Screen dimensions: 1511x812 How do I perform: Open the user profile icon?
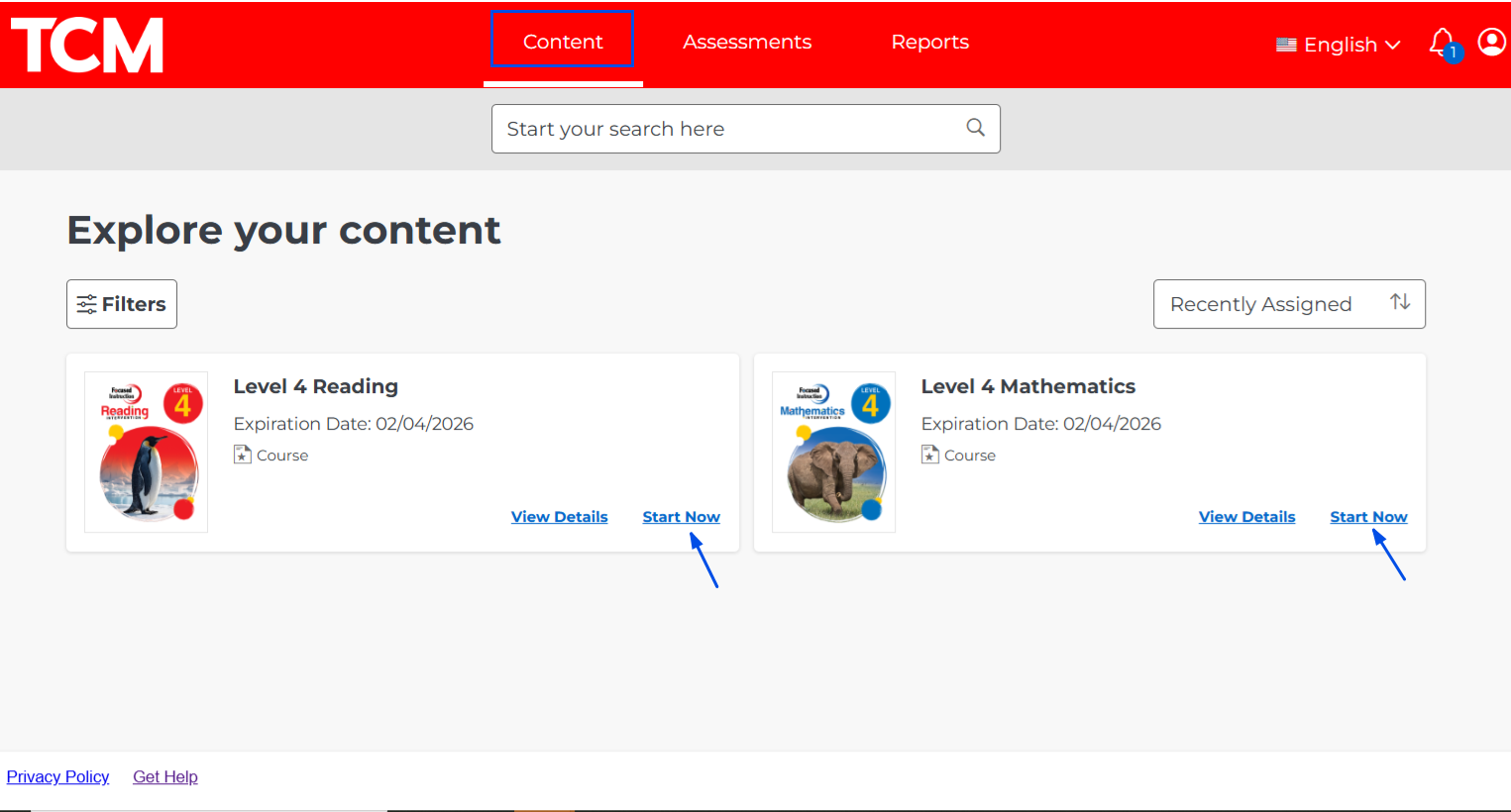pyautogui.click(x=1491, y=42)
